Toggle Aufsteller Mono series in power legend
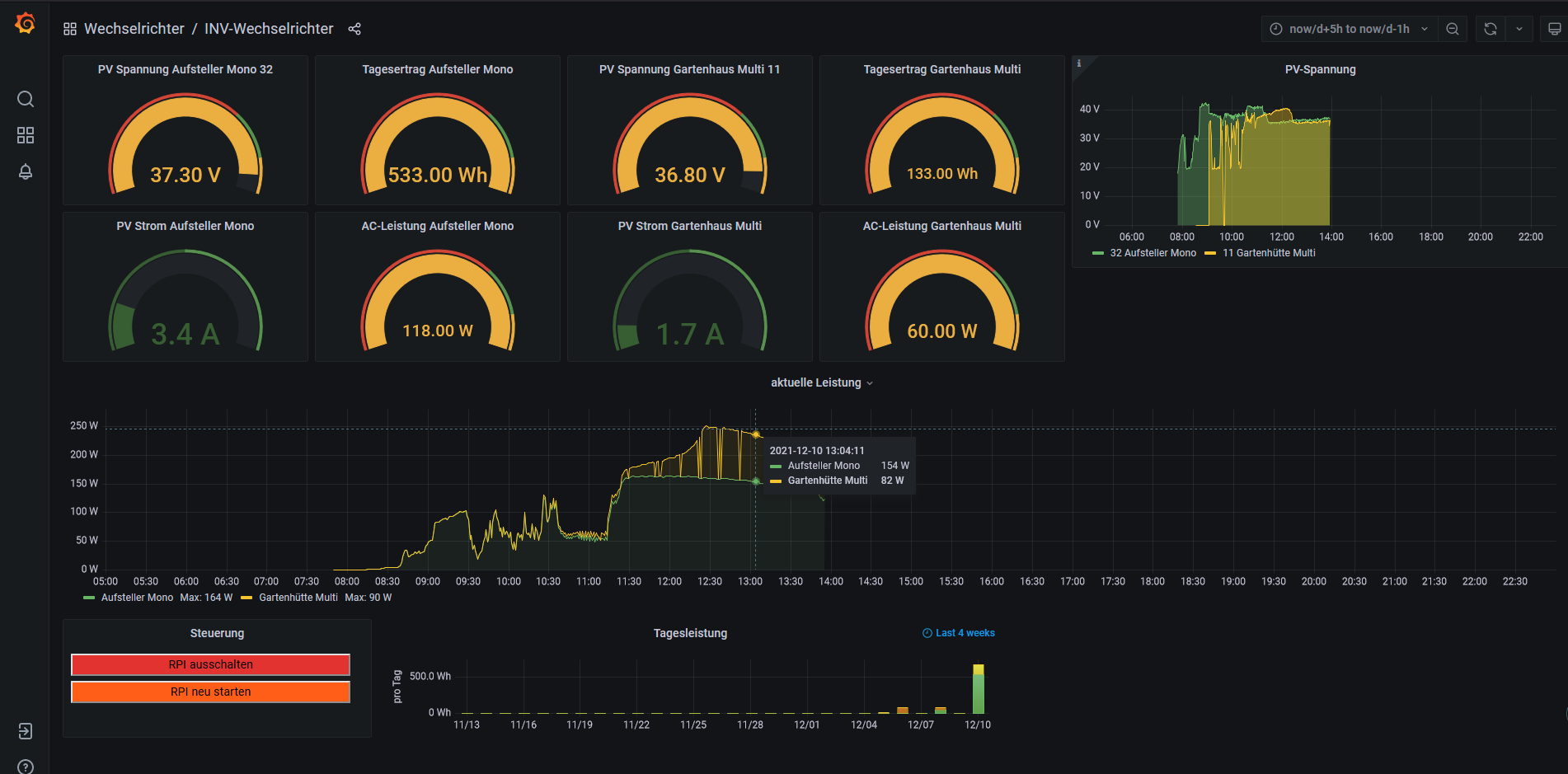The width and height of the screenshot is (1568, 774). (137, 598)
